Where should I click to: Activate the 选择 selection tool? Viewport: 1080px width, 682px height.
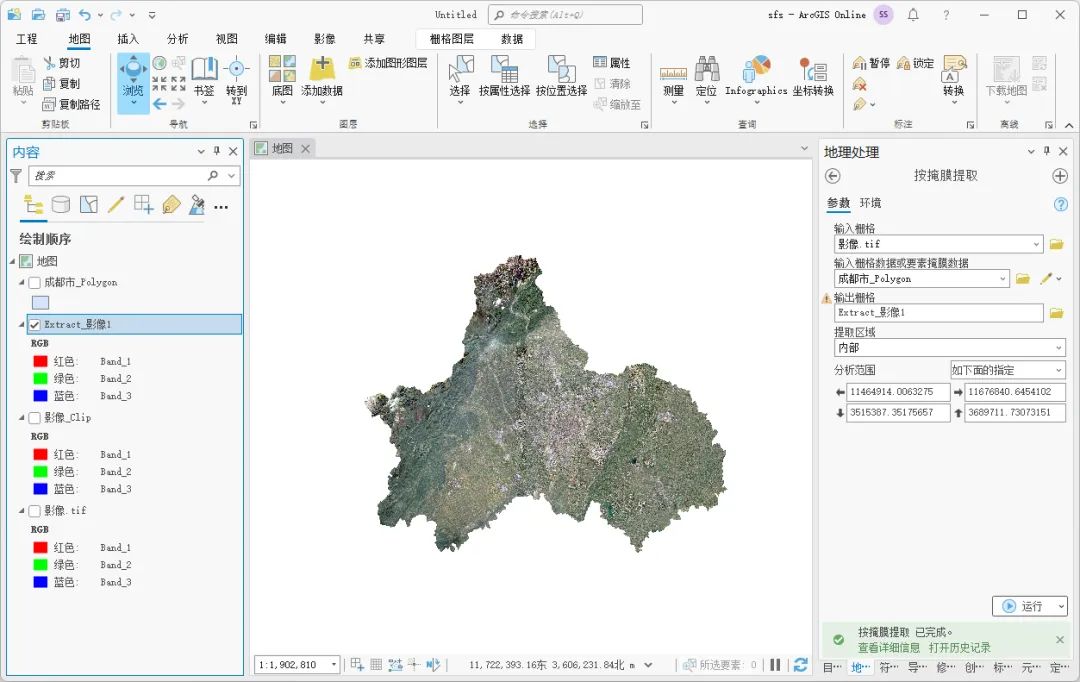460,81
